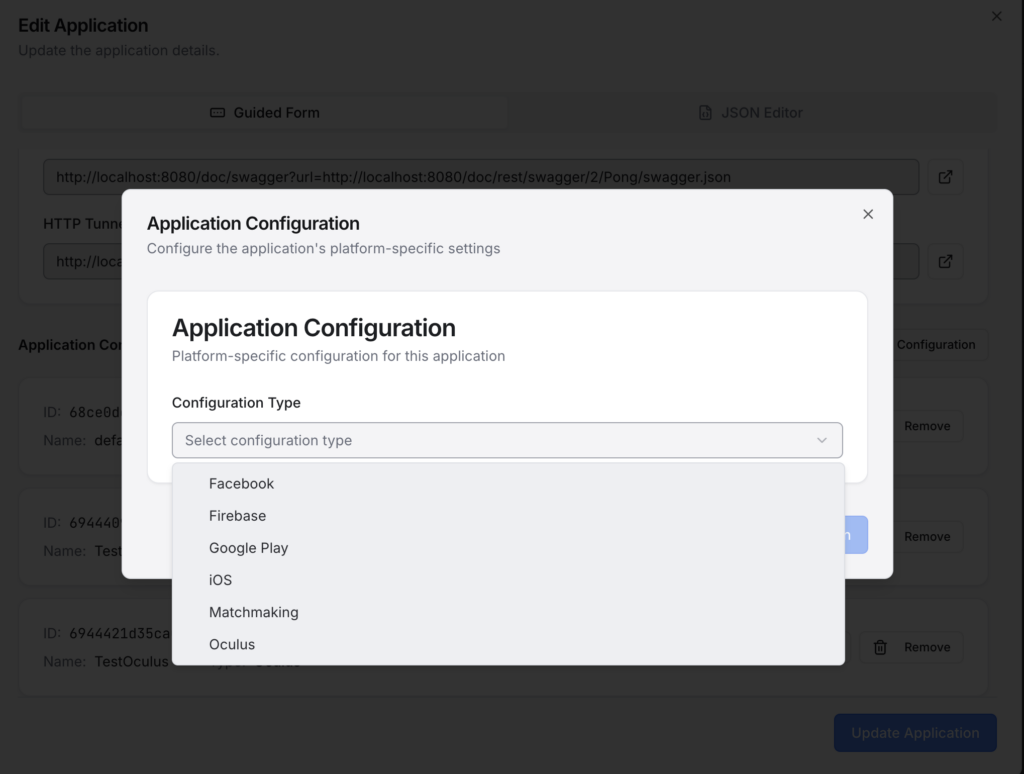Select the Google Play option
The height and width of the screenshot is (774, 1024).
tap(248, 548)
